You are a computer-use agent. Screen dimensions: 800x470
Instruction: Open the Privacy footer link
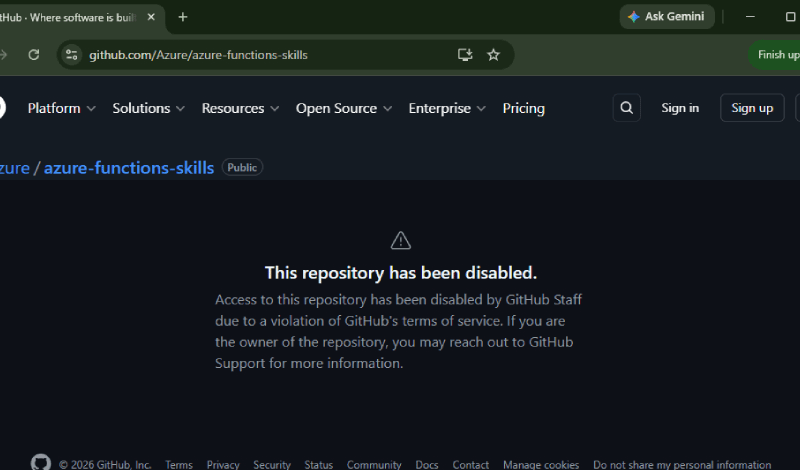tap(223, 464)
